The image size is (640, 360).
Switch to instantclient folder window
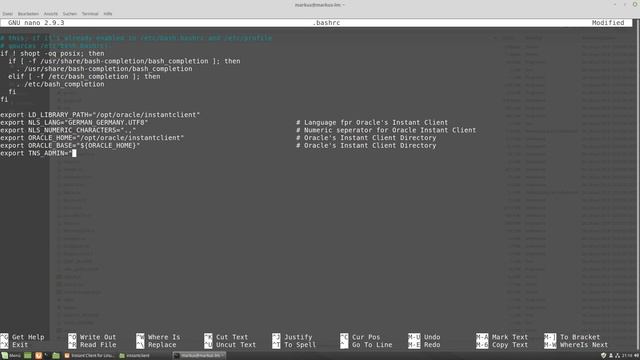click(135, 356)
